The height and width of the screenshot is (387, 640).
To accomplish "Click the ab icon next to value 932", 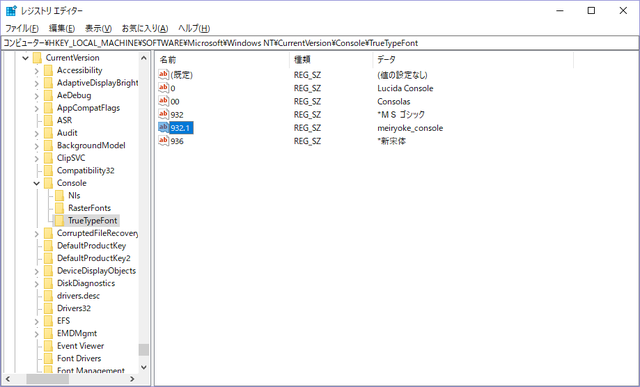I will tap(163, 114).
